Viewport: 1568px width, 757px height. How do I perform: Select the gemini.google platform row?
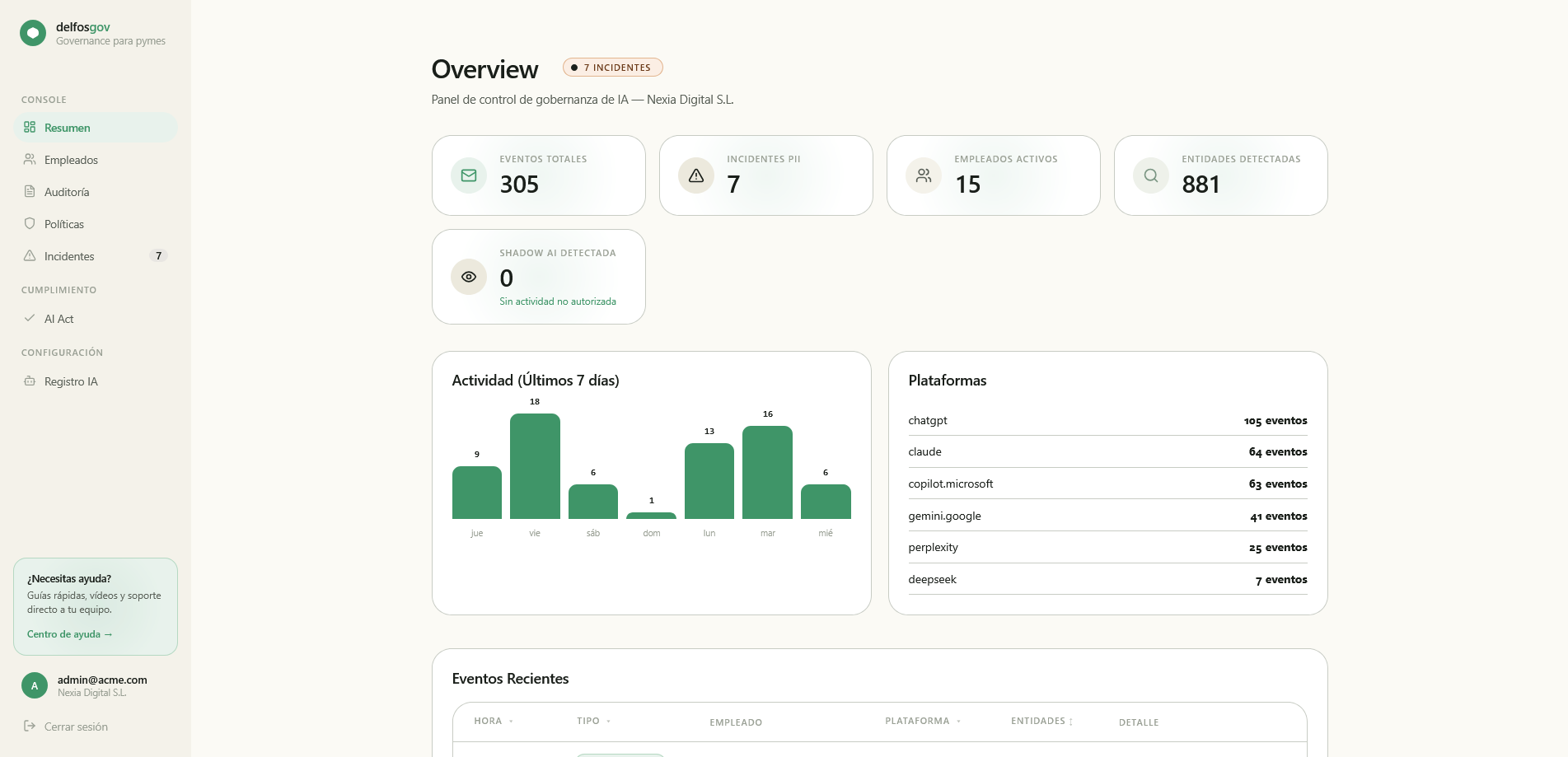pyautogui.click(x=1107, y=516)
